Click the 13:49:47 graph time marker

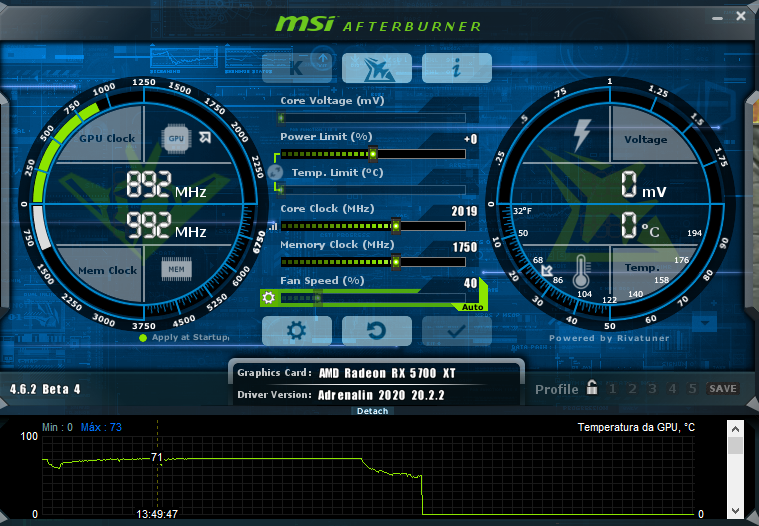157,514
